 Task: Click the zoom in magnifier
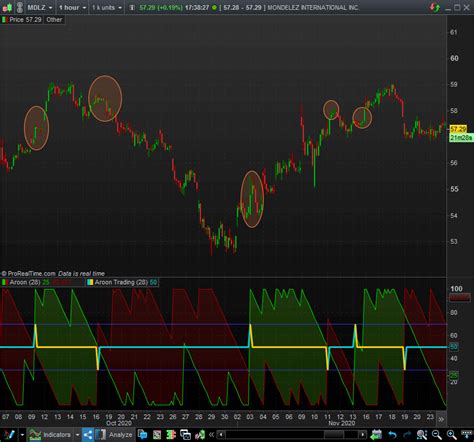pyautogui.click(x=452, y=435)
